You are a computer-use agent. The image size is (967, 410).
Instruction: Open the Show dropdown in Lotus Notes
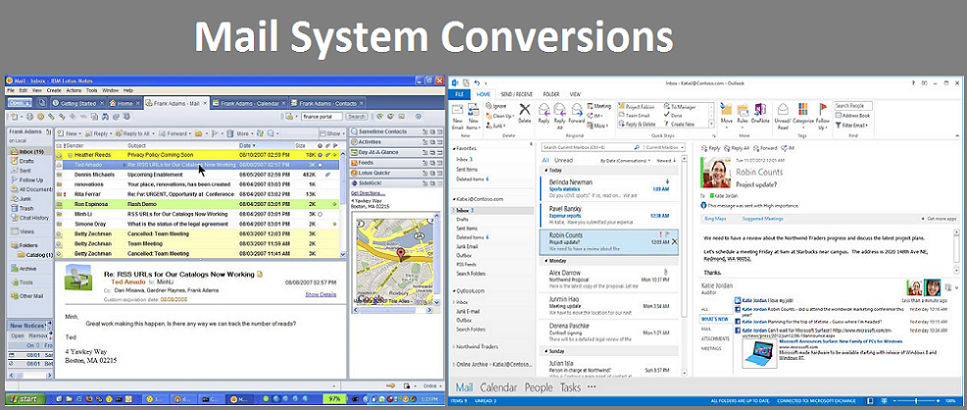click(x=332, y=133)
